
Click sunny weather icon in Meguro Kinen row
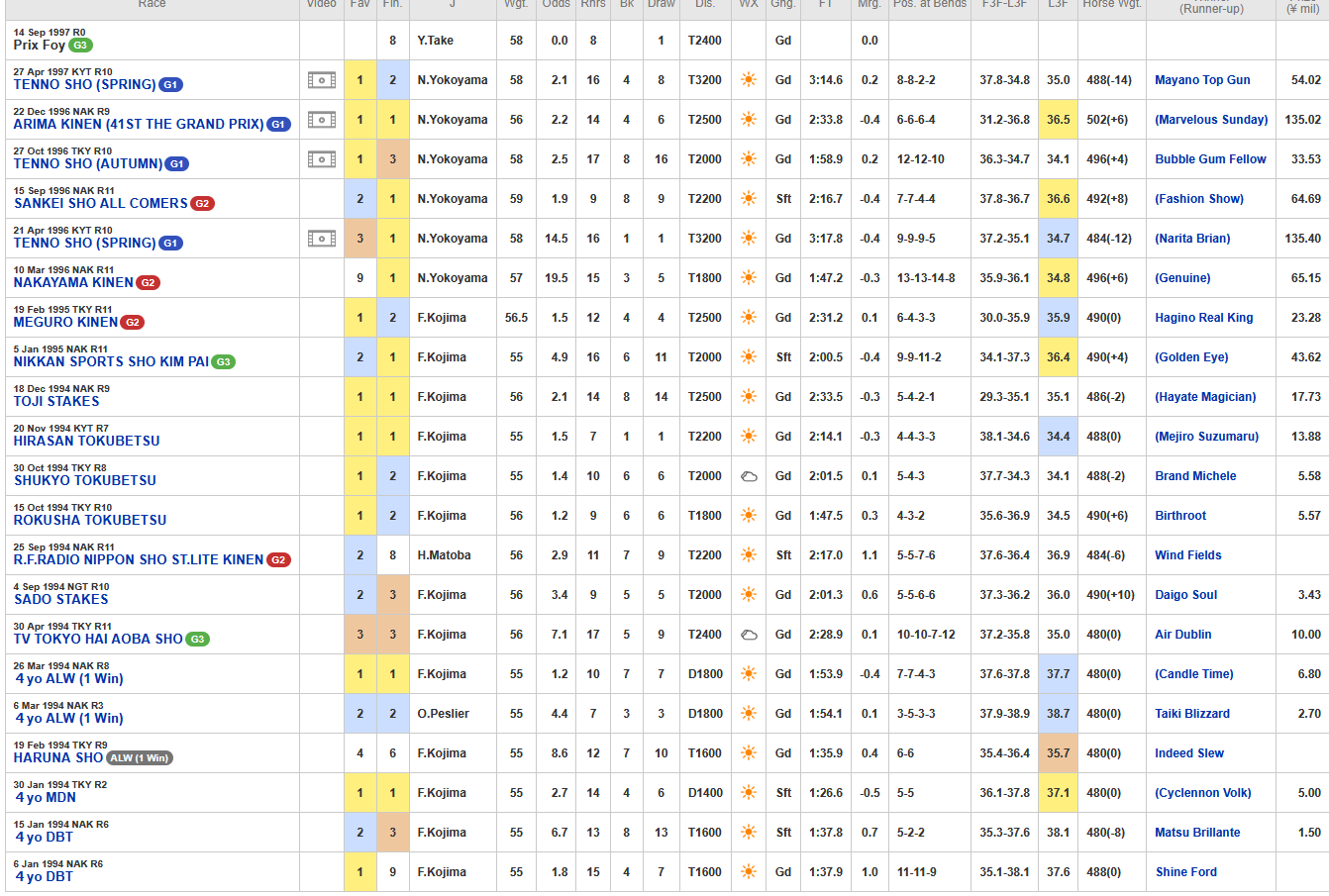point(749,318)
